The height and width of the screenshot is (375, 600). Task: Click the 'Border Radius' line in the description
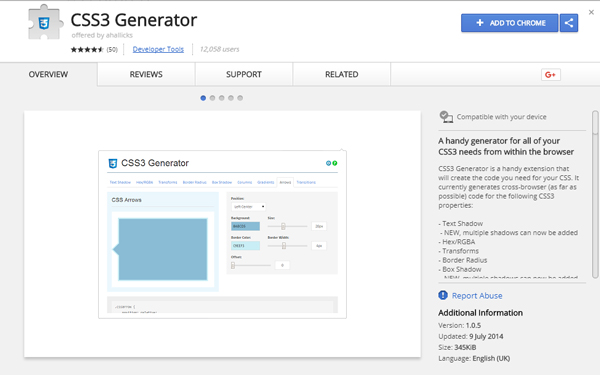pos(463,260)
